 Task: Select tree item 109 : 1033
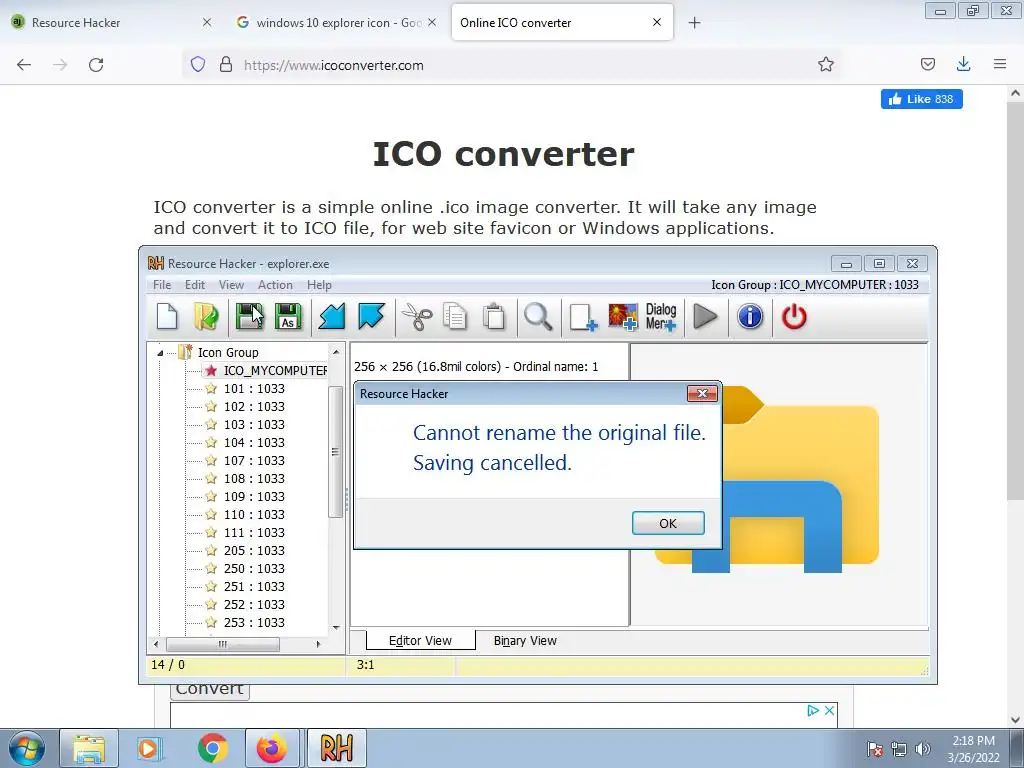pyautogui.click(x=254, y=496)
